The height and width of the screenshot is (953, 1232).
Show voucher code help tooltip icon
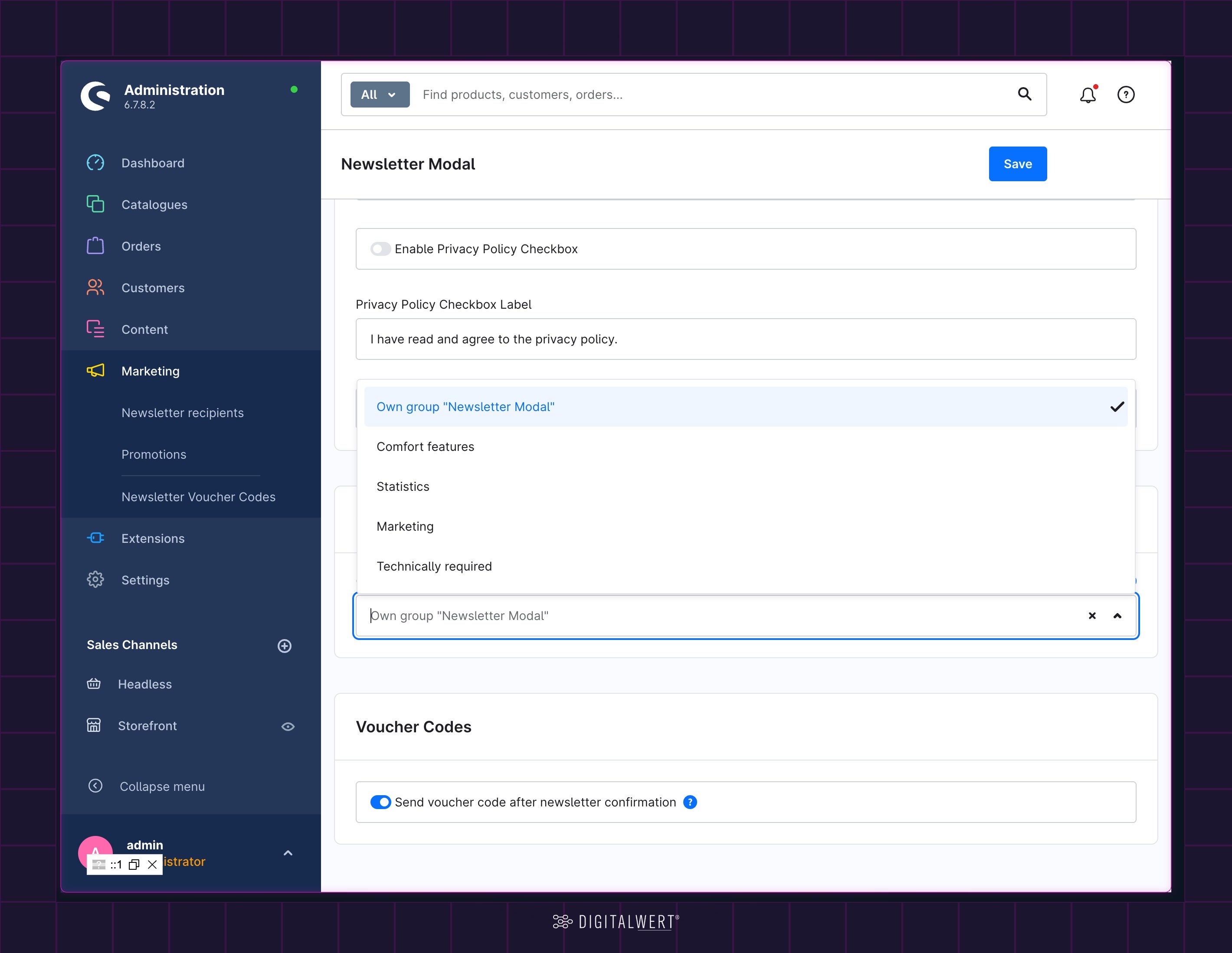click(690, 802)
